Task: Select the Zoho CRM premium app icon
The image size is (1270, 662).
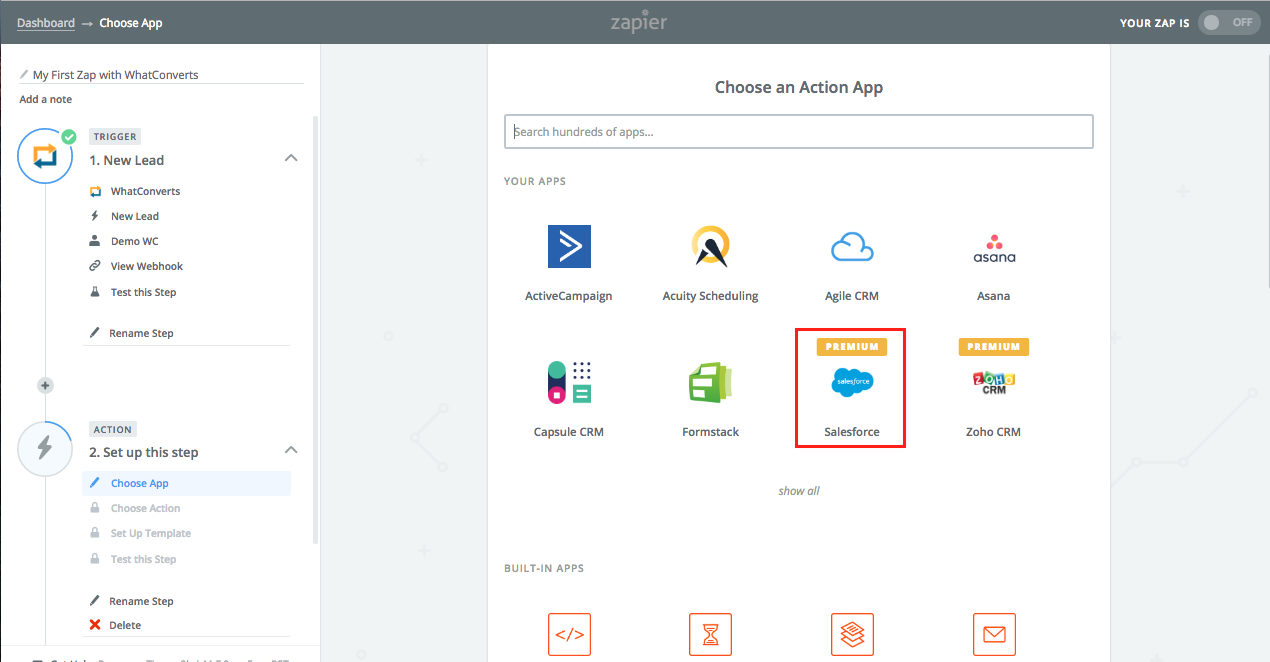Action: pos(994,382)
